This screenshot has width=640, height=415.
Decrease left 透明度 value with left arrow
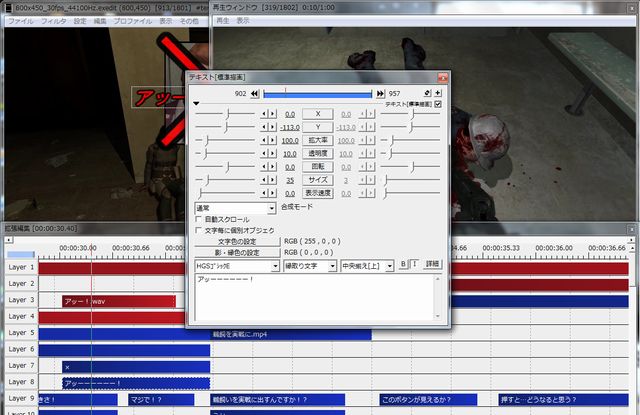tap(264, 153)
